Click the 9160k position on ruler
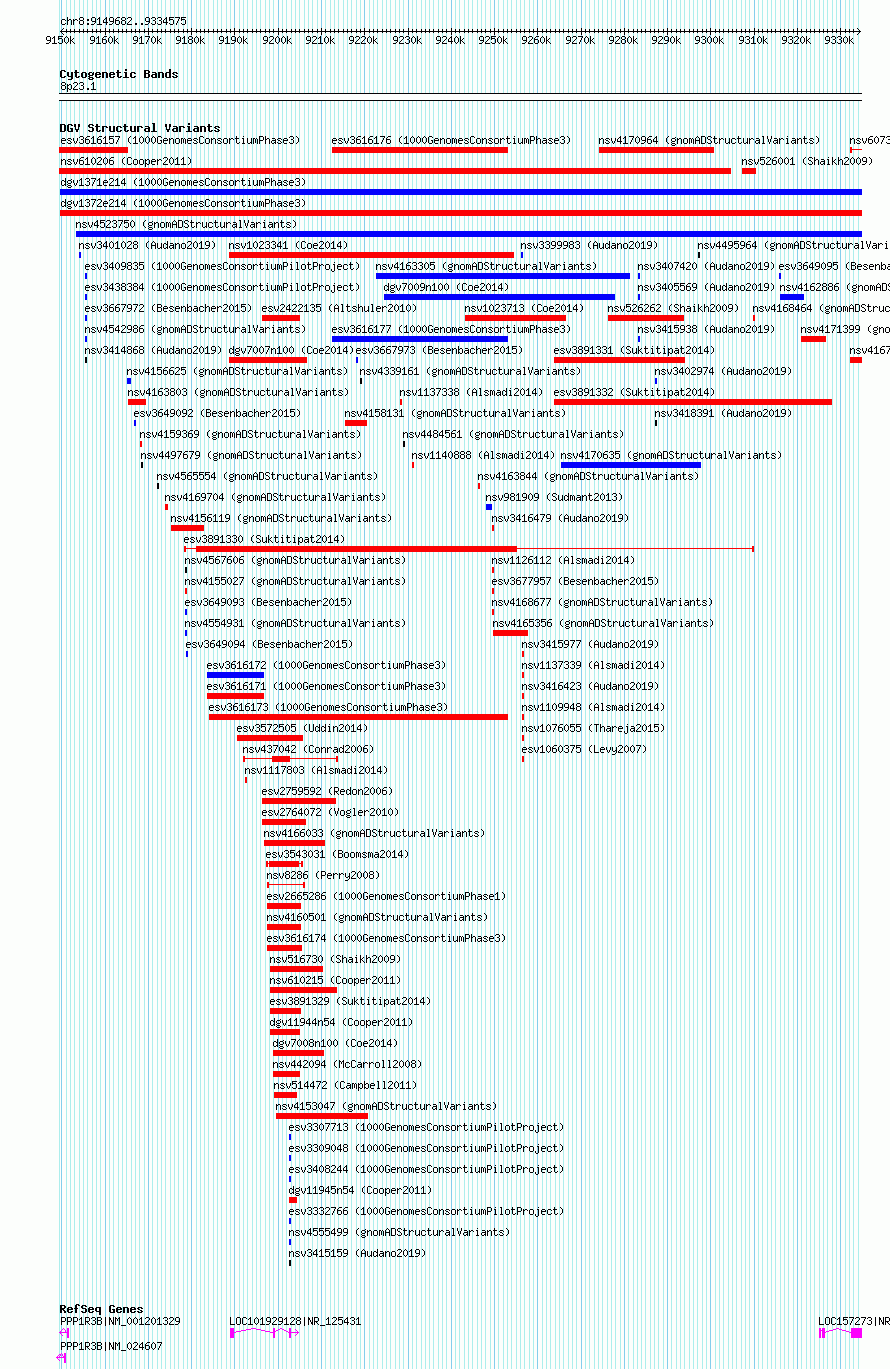Viewport: 890px width, 1369px height. [x=104, y=40]
